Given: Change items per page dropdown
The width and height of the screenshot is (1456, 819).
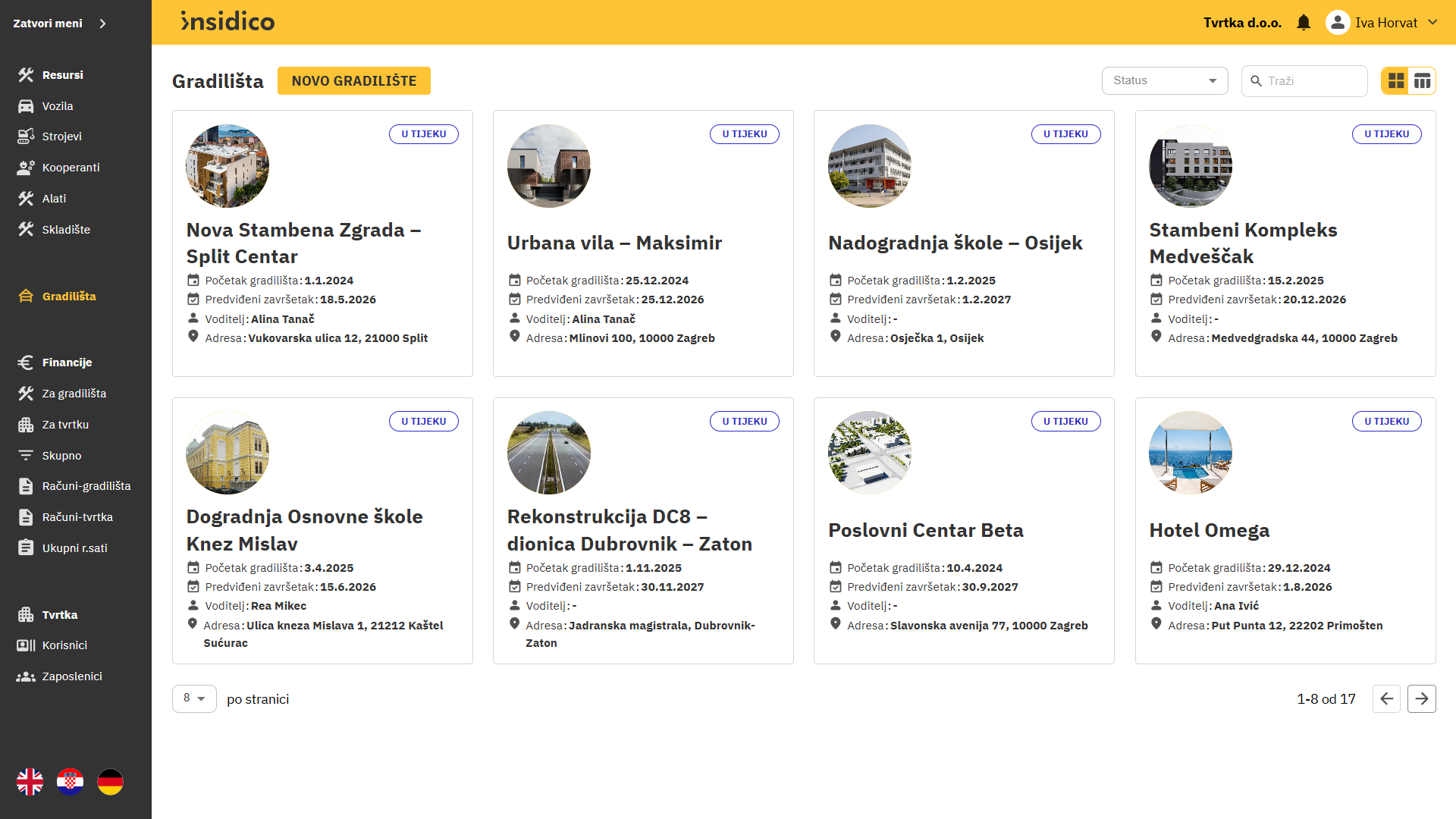Looking at the screenshot, I should [x=194, y=698].
